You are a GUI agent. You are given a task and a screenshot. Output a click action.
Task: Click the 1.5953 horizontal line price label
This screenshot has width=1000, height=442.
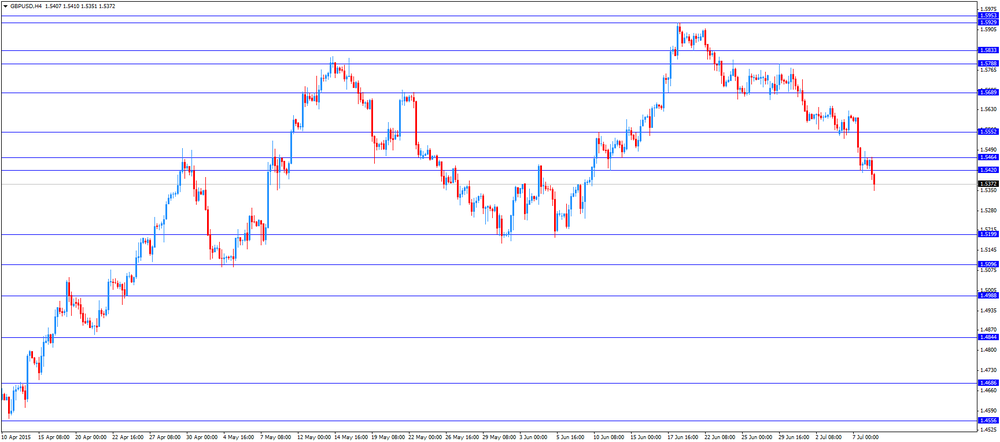pyautogui.click(x=988, y=15)
